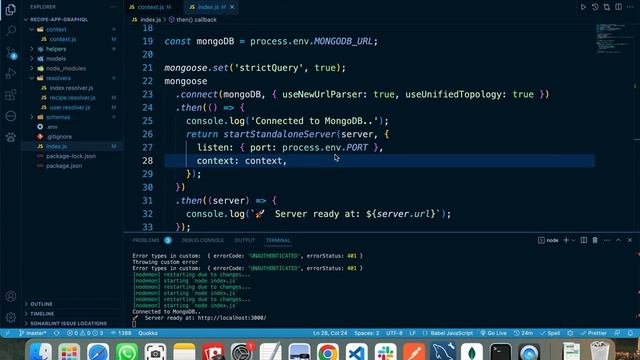Open package.json in the explorer
Screen dimensions: 640x360
point(64,166)
